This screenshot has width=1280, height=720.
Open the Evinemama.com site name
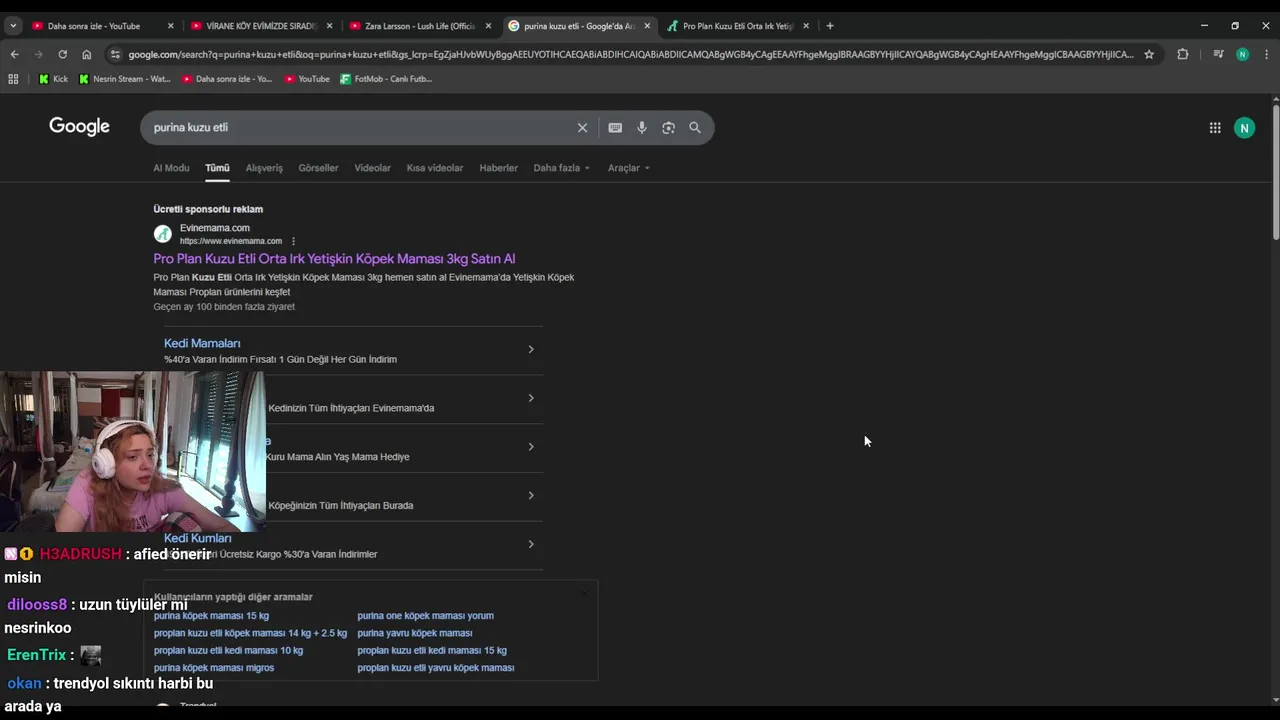(215, 228)
